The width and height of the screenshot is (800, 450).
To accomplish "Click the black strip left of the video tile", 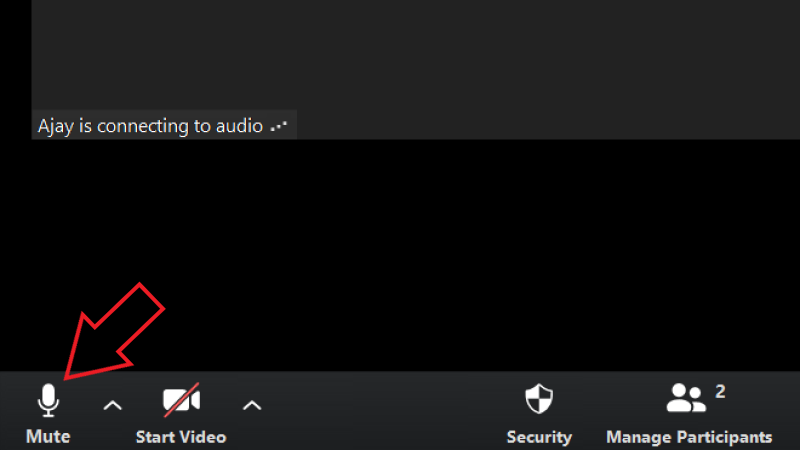I will [x=15, y=69].
